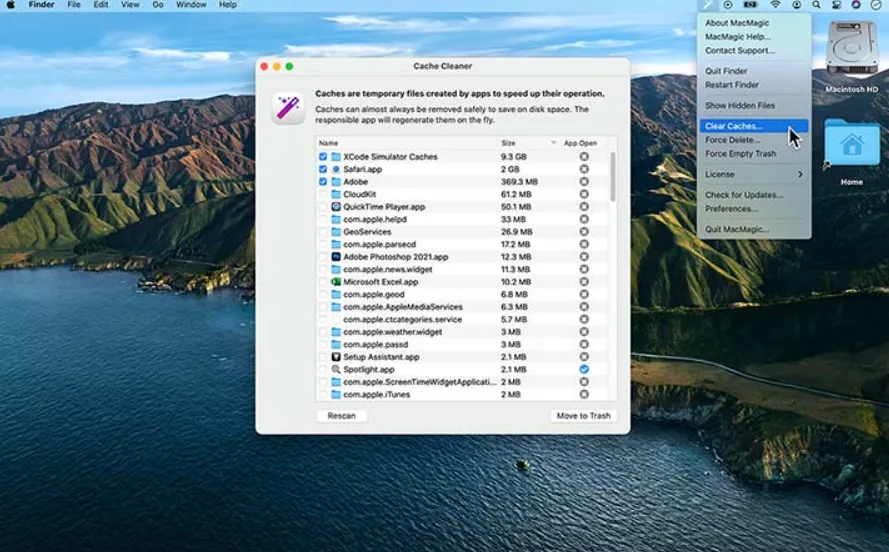Click the user account icon in menu bar
This screenshot has width=889, height=552.
(797, 5)
